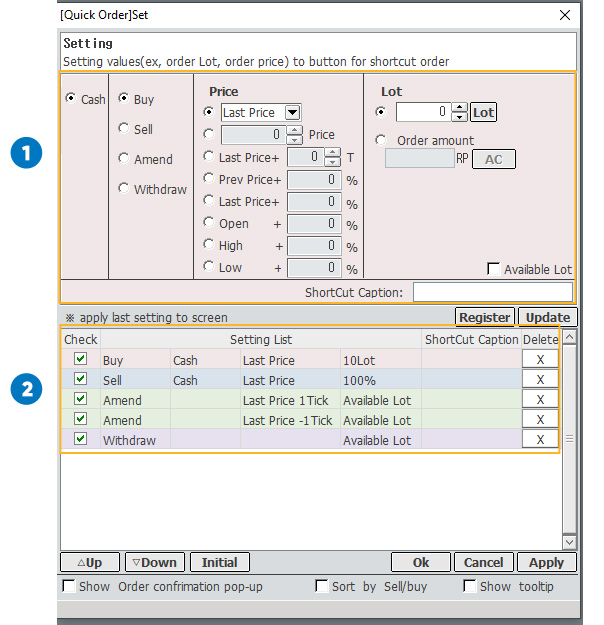Toggle Show Order confirmation pop-up checkbox

pyautogui.click(x=69, y=586)
